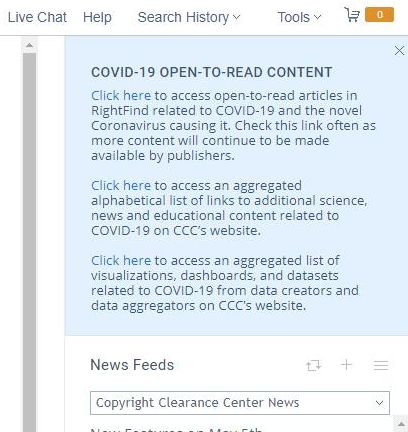Click the bottom-right scroll up arrow
Screen dimensions: 408x432
tap(401, 424)
